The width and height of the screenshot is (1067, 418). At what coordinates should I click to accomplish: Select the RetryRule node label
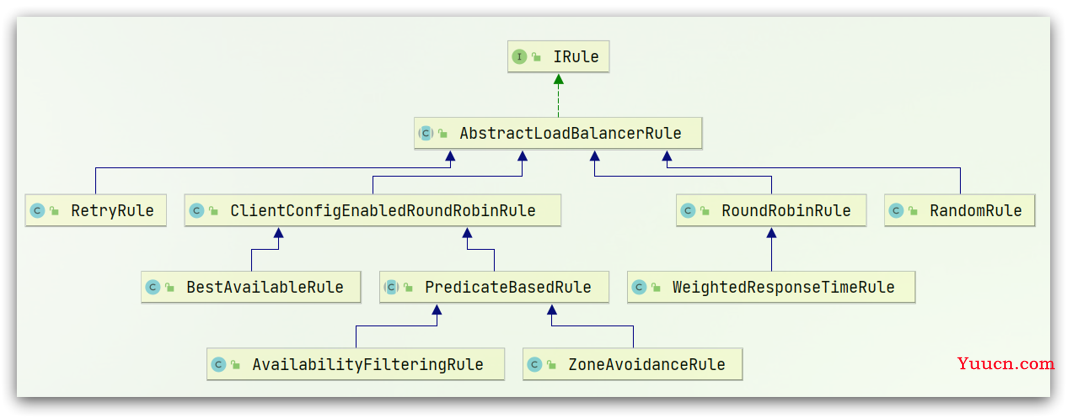[x=112, y=211]
